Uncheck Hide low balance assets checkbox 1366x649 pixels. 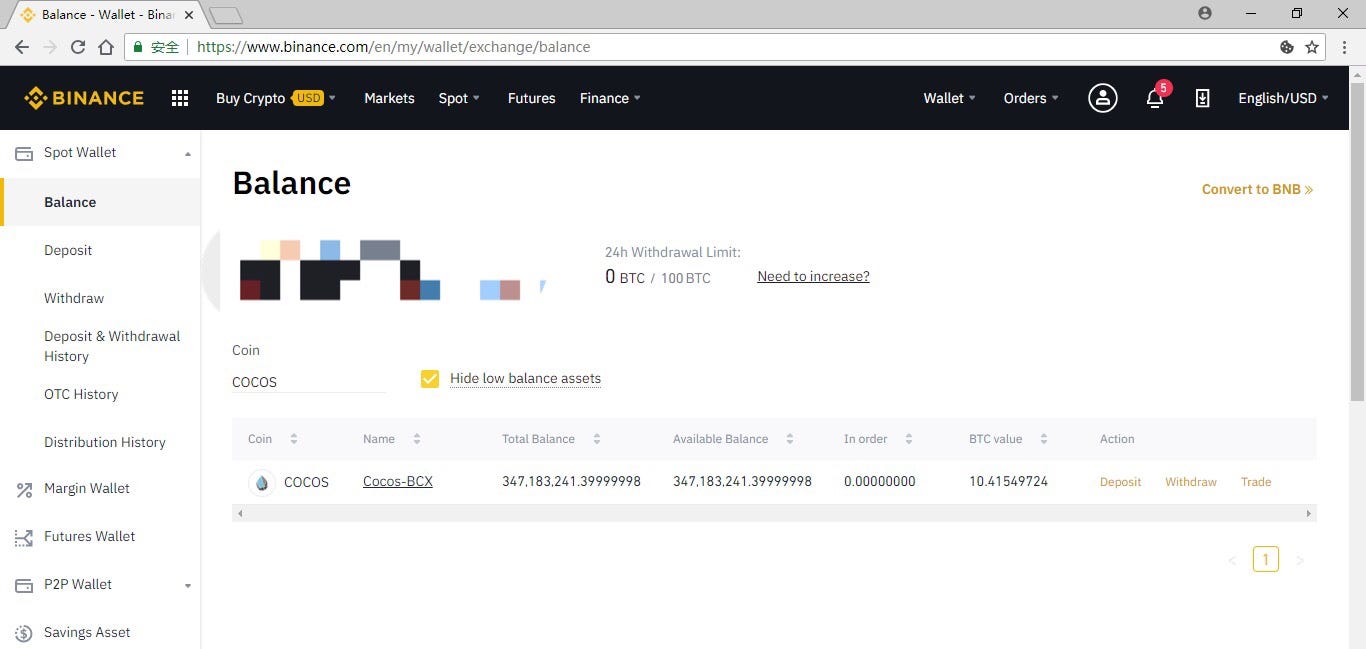coord(430,379)
